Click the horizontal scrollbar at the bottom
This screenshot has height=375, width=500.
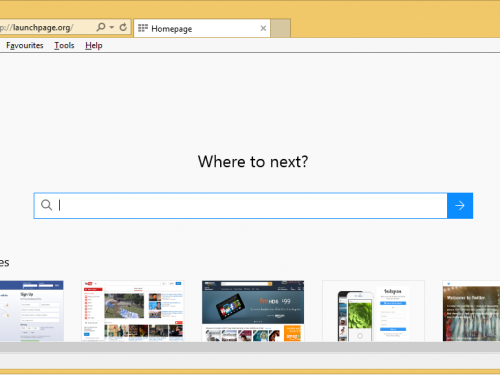click(x=250, y=347)
